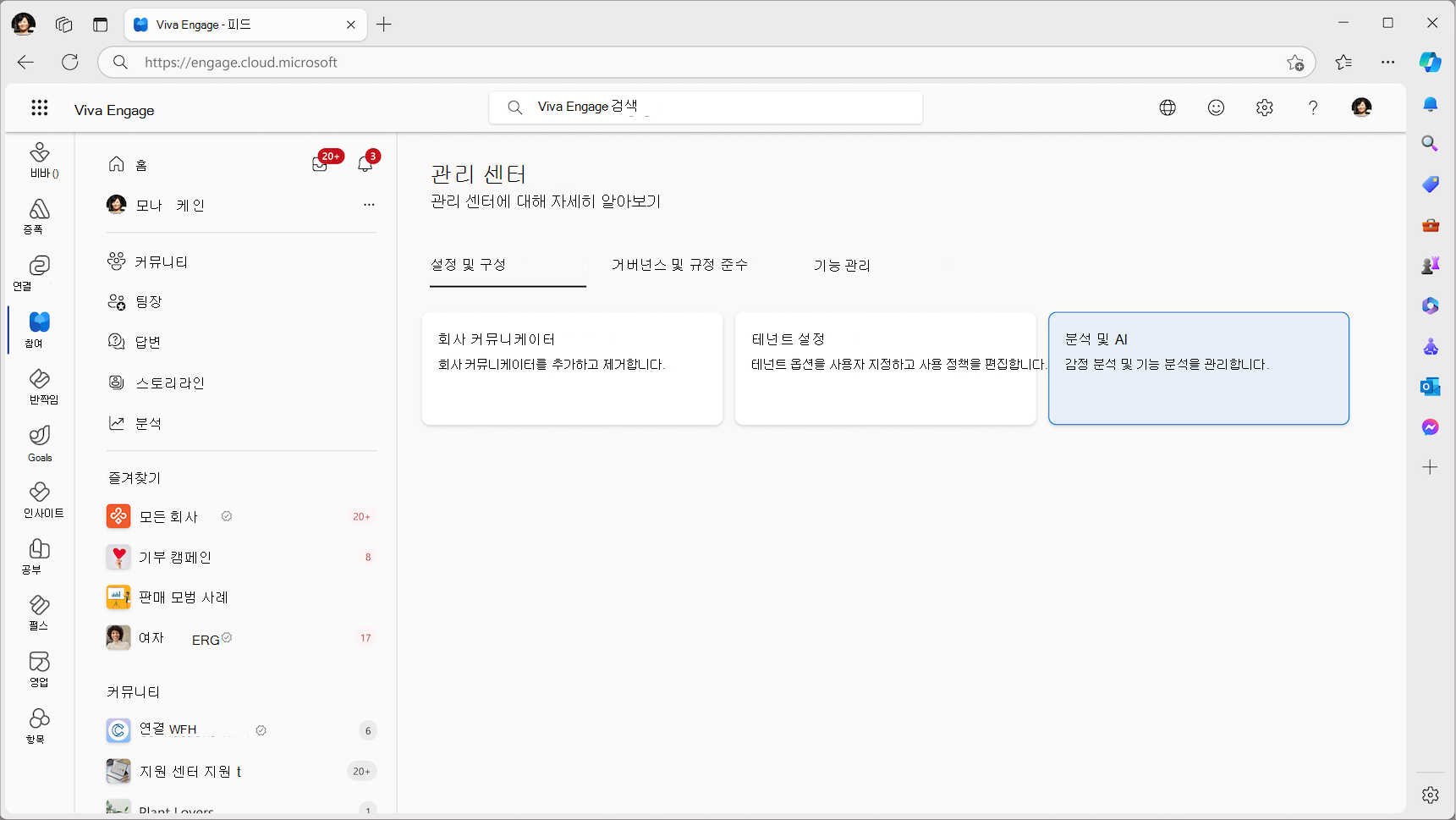
Task: Add a new app to Edge sidebar
Action: (x=1430, y=467)
